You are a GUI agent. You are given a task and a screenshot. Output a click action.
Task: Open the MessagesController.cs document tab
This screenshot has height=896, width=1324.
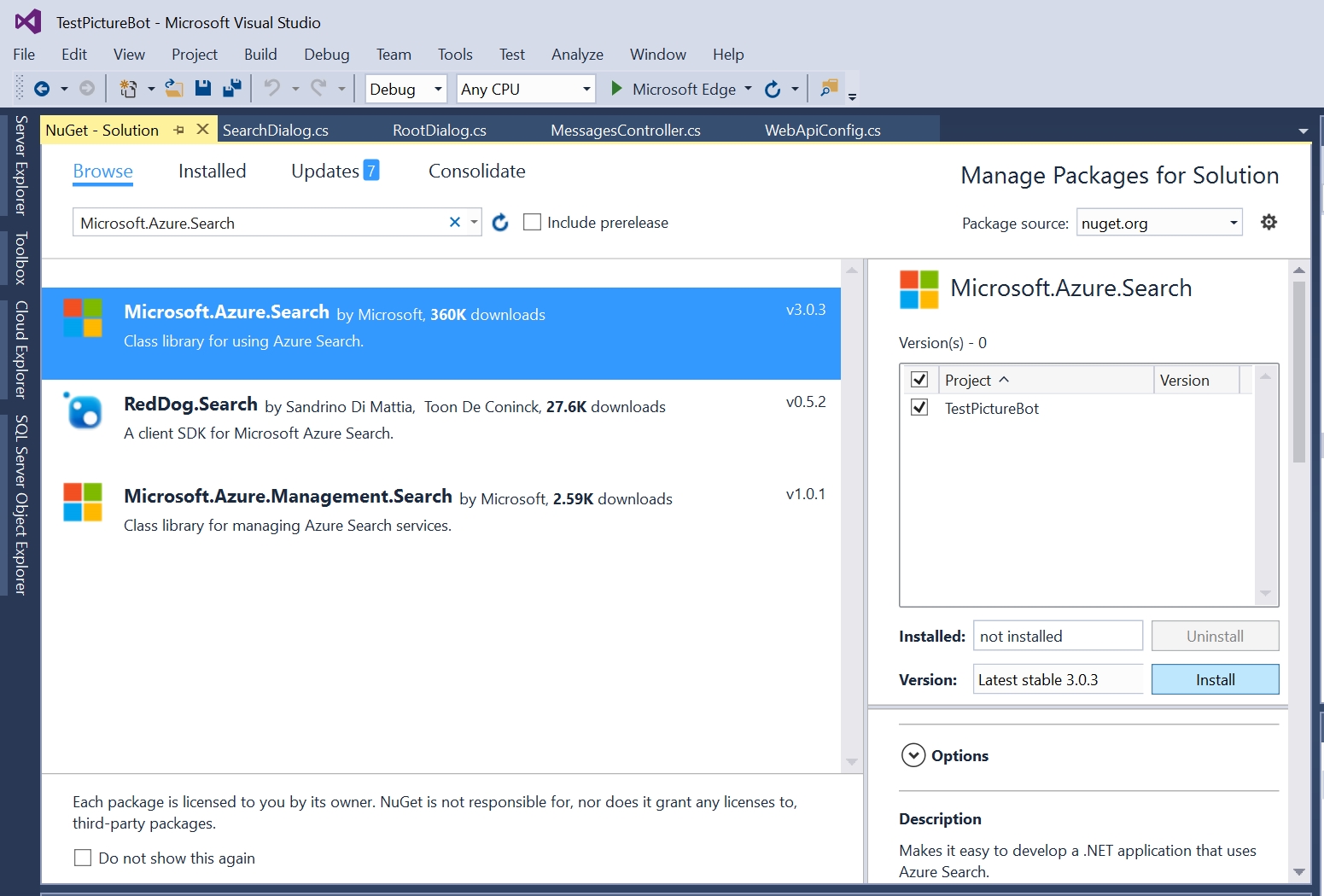point(625,130)
